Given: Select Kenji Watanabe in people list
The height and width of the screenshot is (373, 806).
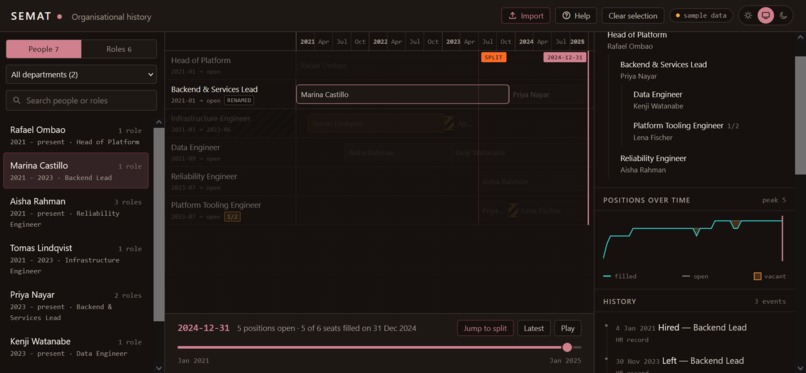Looking at the screenshot, I should [x=76, y=347].
